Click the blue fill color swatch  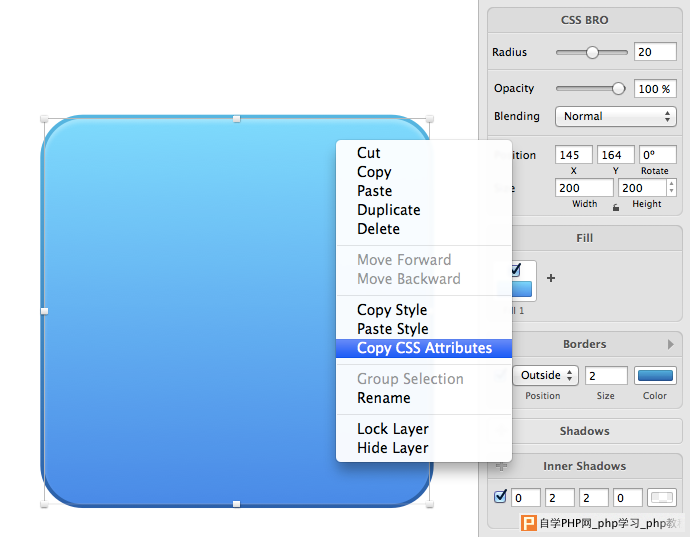point(522,289)
